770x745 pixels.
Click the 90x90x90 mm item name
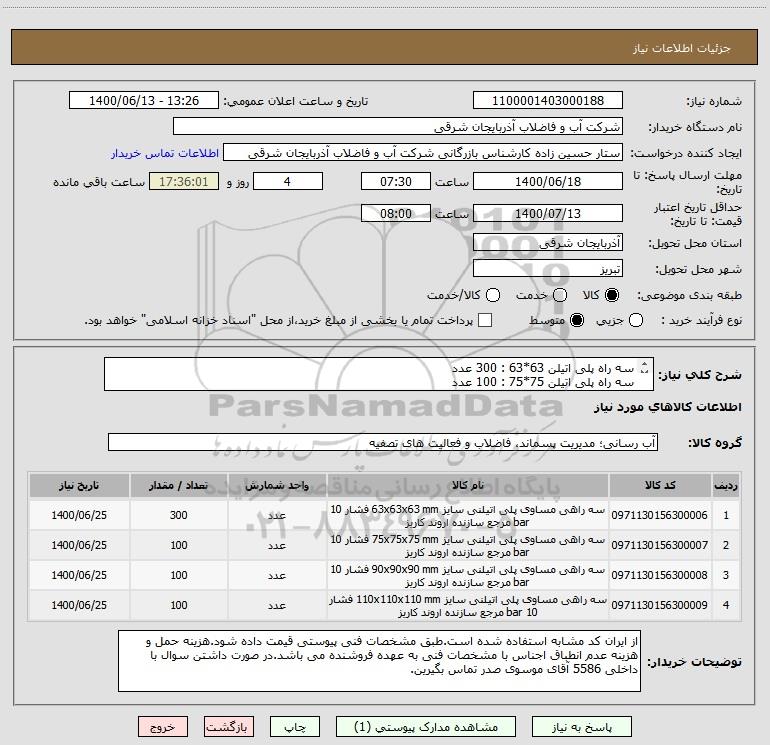(468, 576)
